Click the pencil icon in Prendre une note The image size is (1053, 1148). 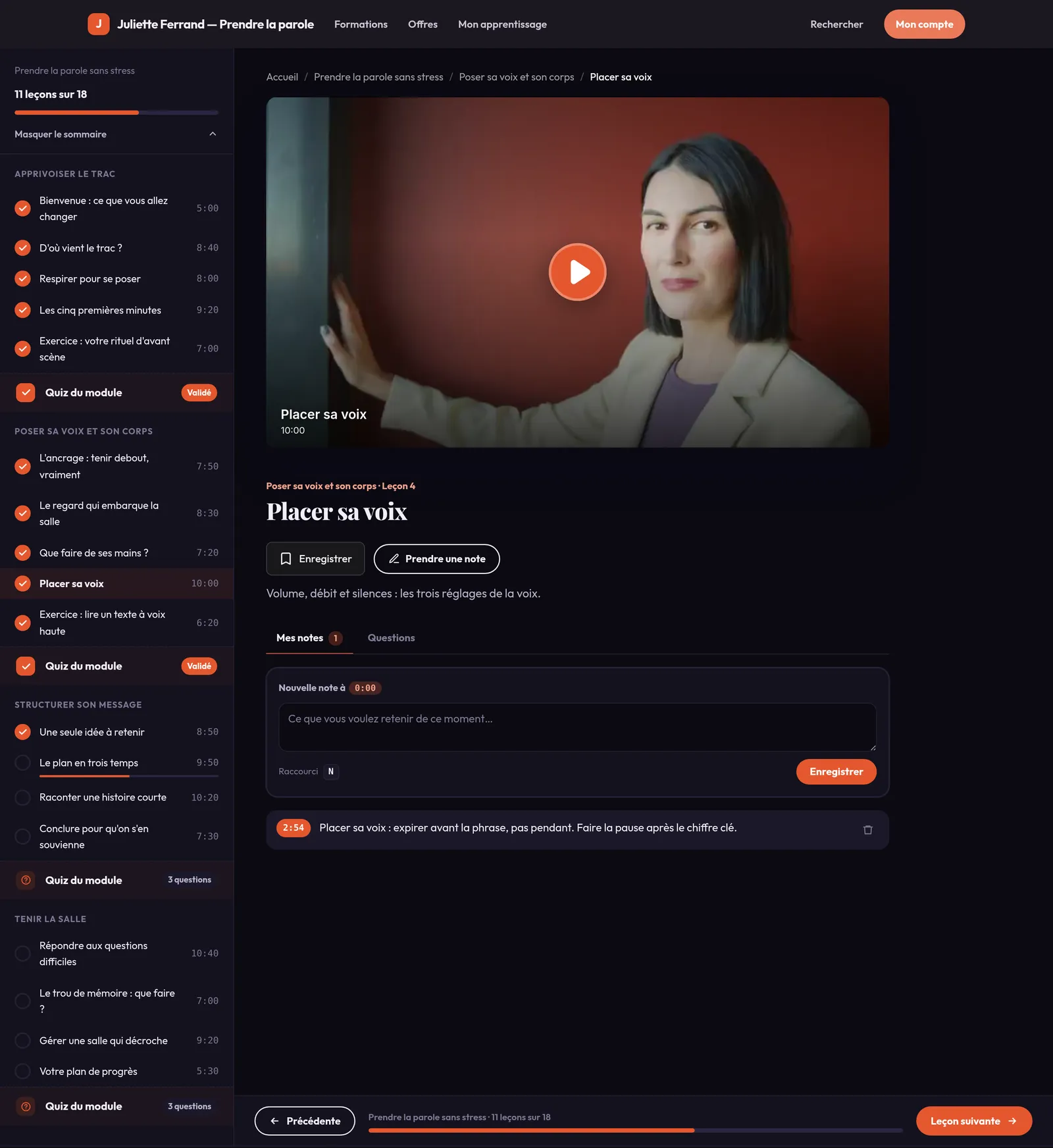tap(394, 559)
